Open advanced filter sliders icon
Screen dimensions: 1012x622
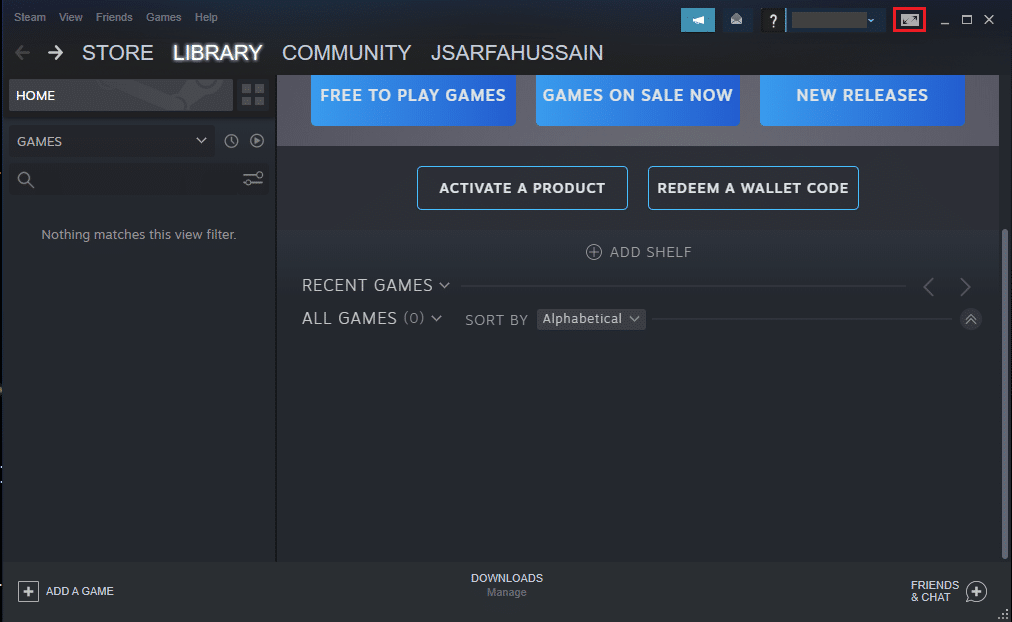click(253, 179)
